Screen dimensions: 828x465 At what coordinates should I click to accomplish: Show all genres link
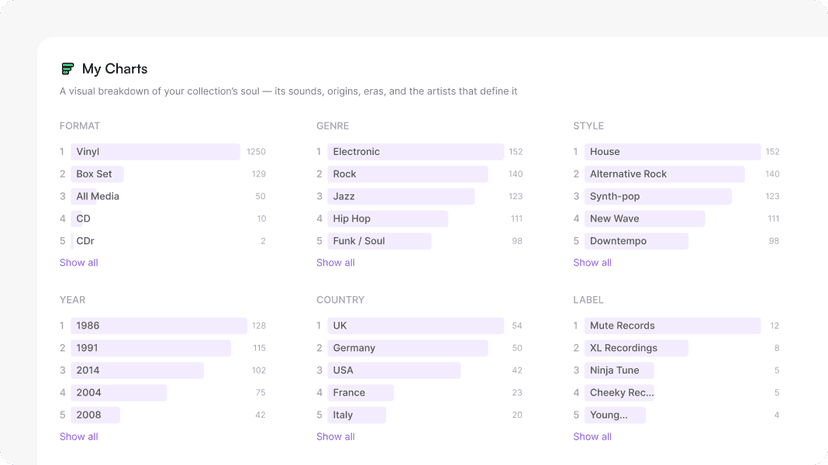tap(335, 262)
